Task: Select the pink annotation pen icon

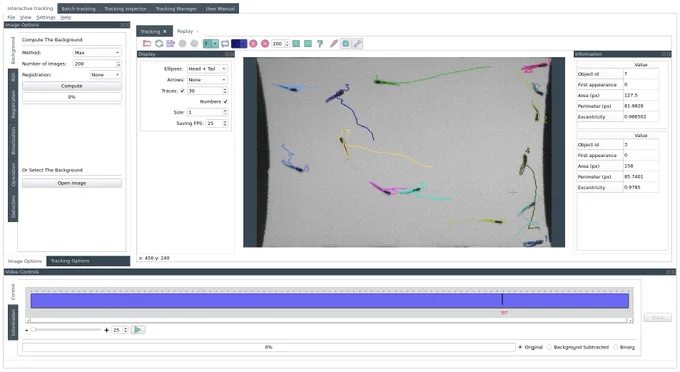Action: click(x=333, y=43)
